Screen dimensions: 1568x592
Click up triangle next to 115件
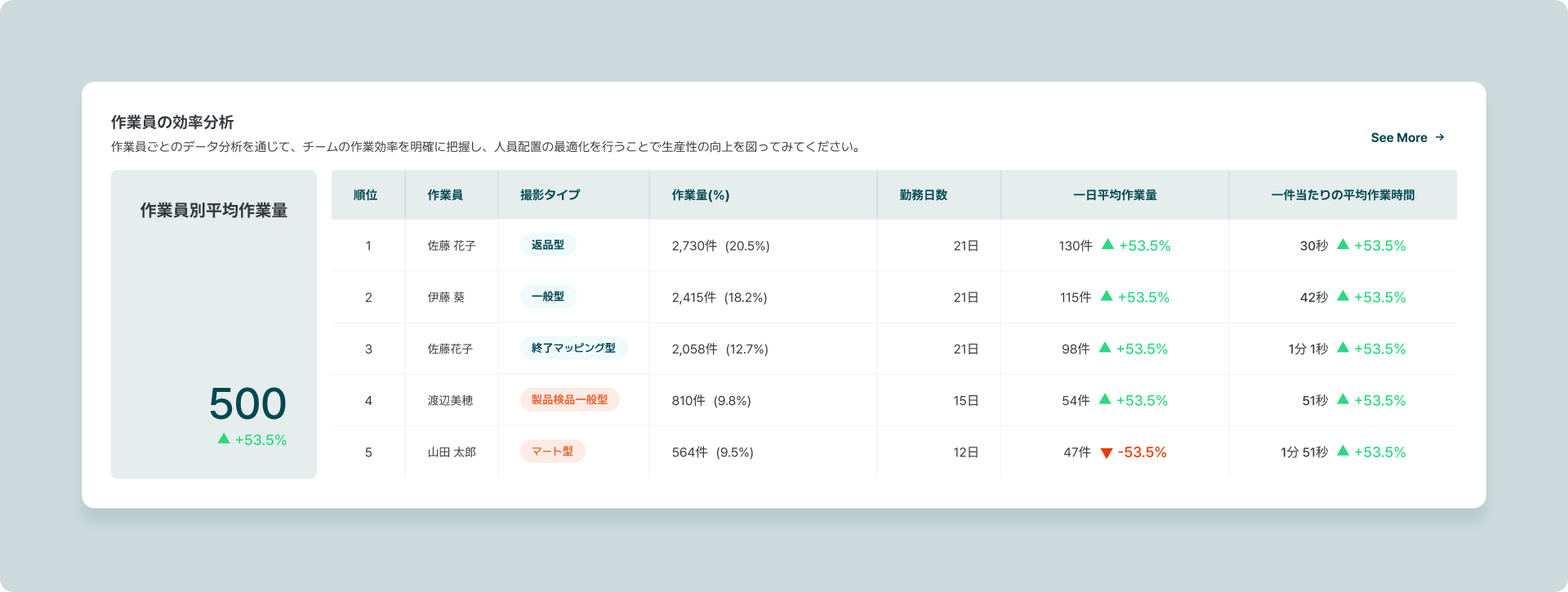(1107, 296)
